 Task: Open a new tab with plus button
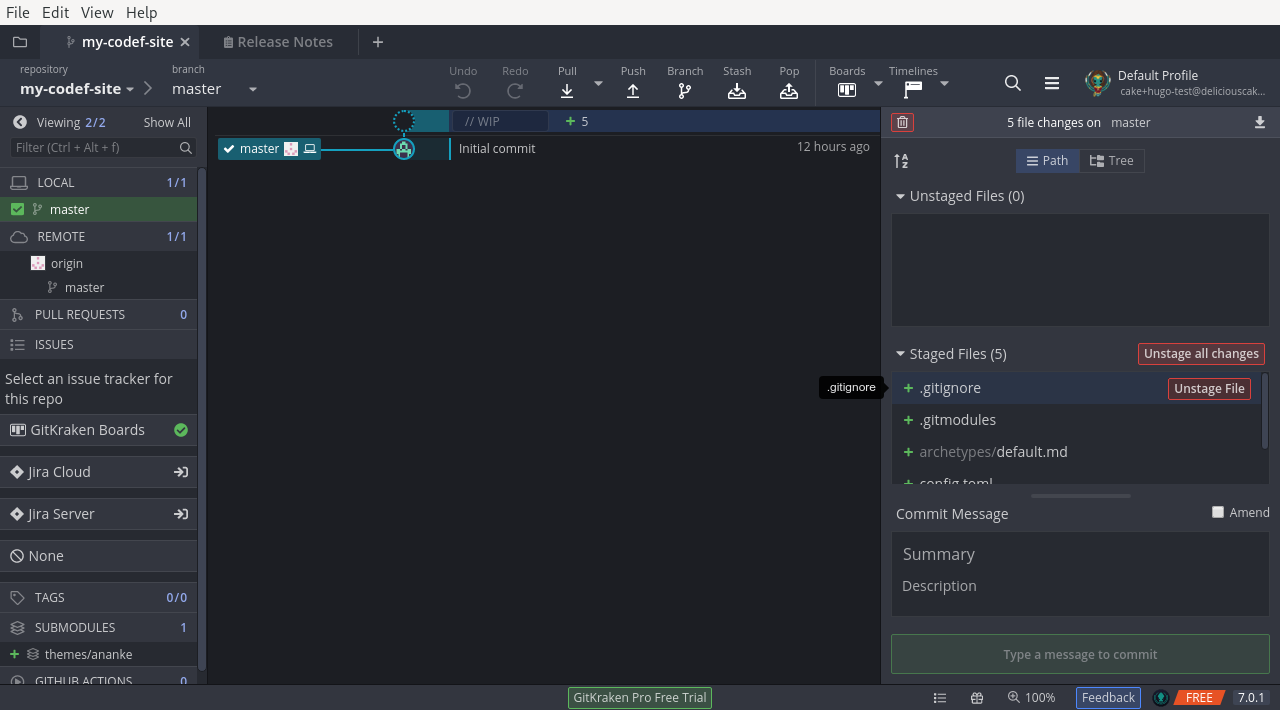(x=377, y=42)
